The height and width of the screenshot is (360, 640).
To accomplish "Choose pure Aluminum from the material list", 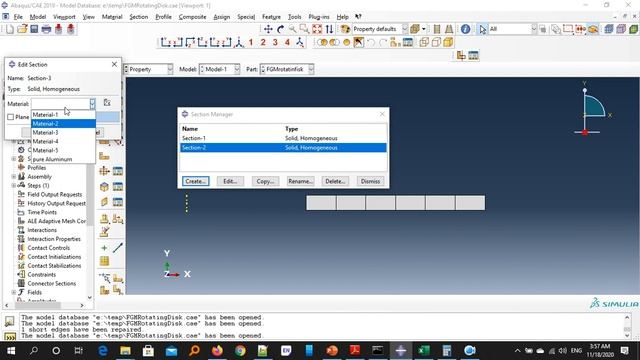I will [63, 160].
